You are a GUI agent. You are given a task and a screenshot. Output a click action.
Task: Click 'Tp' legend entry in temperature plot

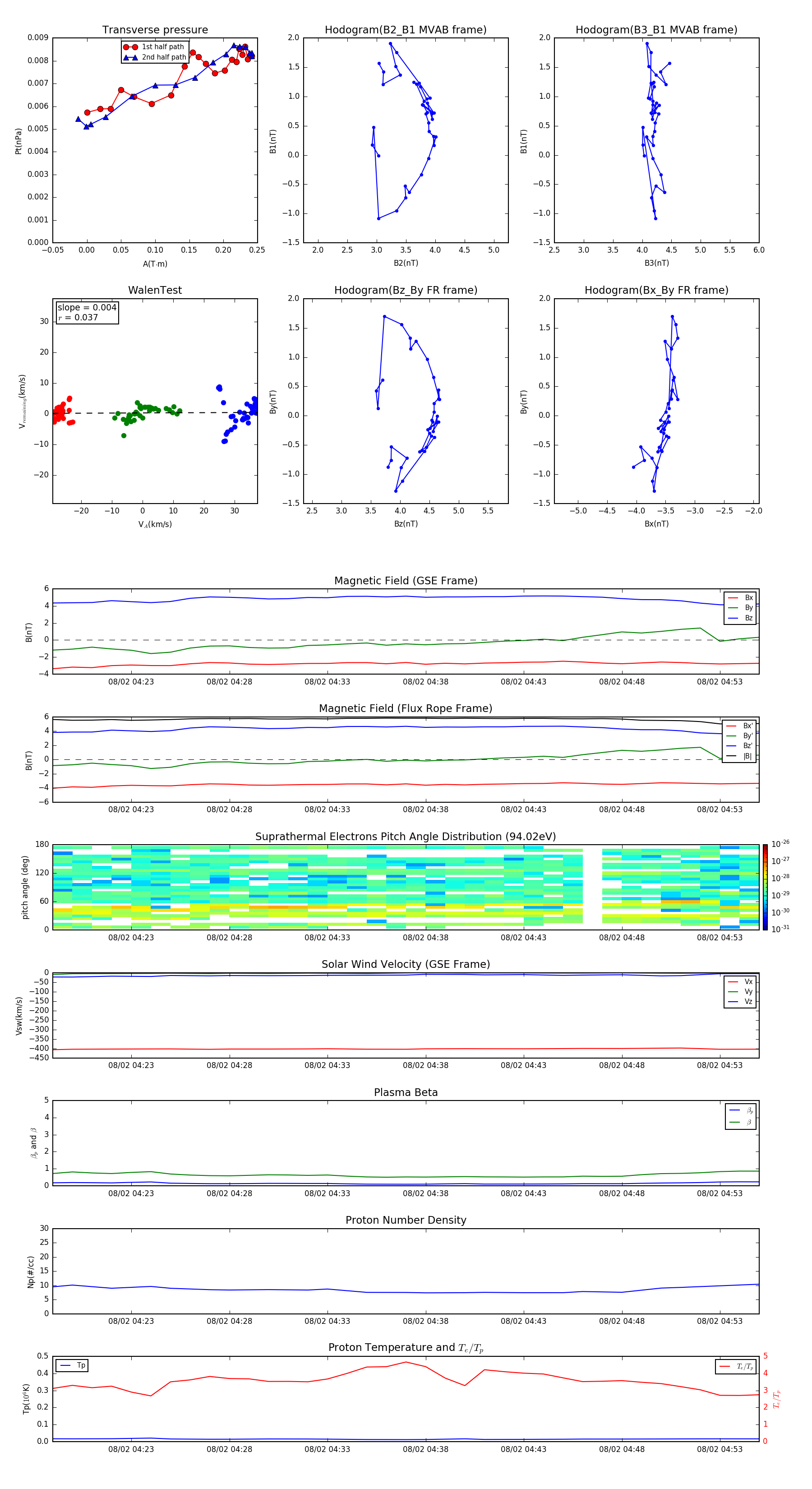72,1365
